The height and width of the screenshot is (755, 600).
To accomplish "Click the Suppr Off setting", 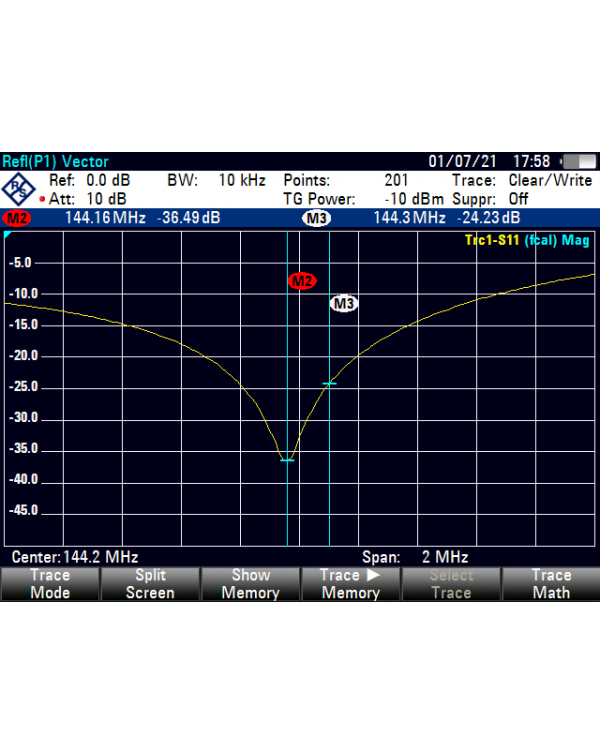I will click(x=518, y=199).
